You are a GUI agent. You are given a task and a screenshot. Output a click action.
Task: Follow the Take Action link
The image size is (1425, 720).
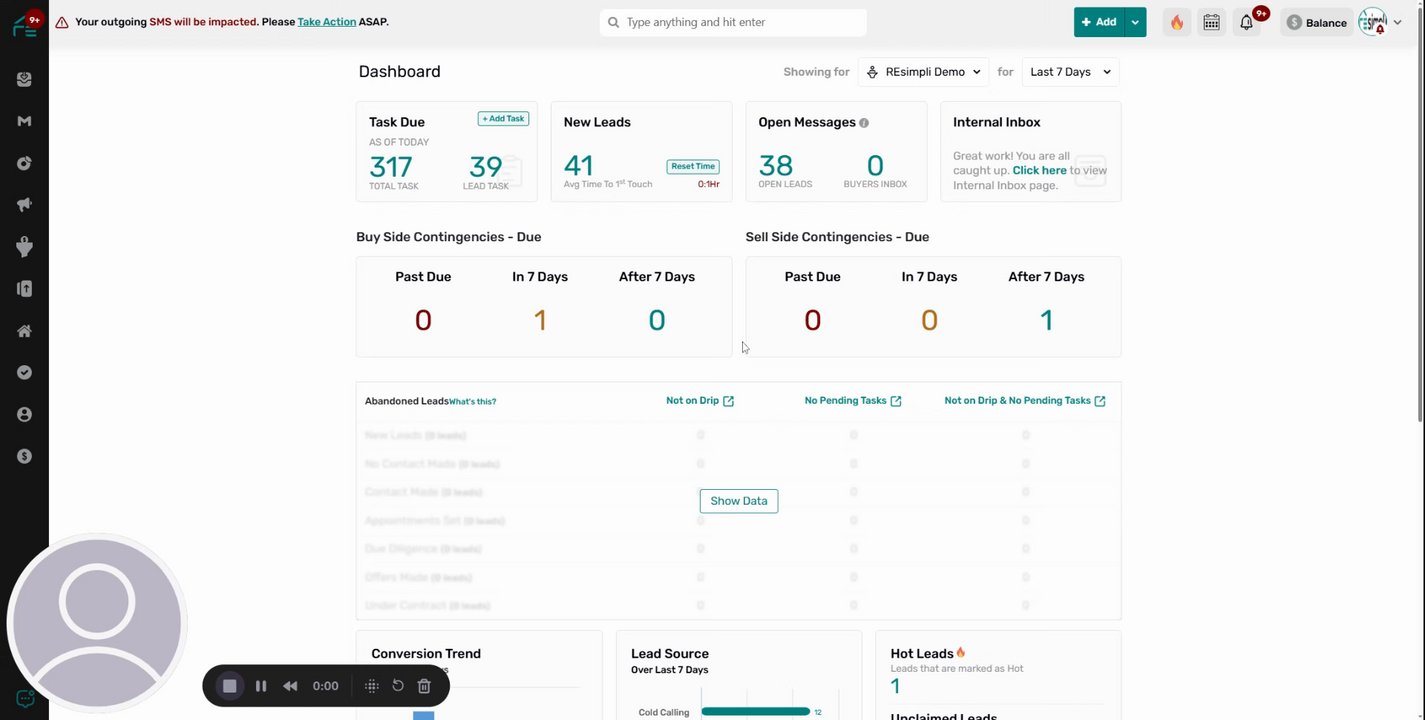pos(327,22)
